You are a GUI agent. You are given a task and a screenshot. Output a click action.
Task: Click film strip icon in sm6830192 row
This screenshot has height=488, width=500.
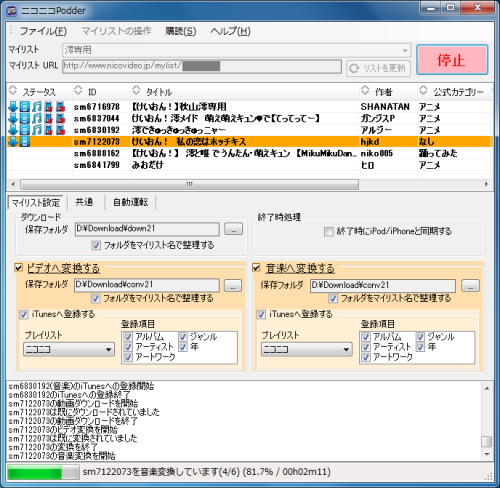pyautogui.click(x=25, y=130)
